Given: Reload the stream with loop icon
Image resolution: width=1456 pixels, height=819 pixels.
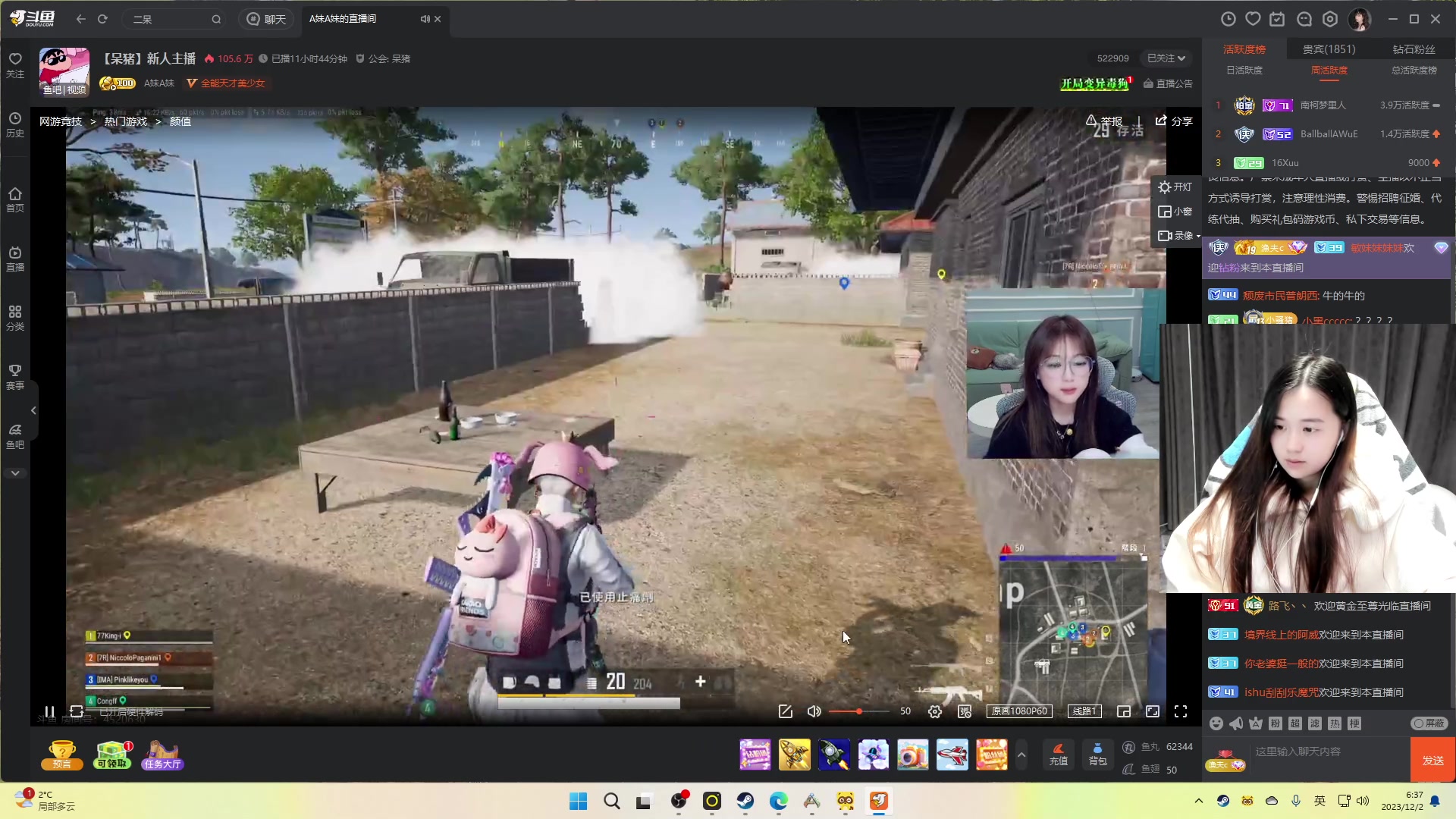Looking at the screenshot, I should coord(77,711).
